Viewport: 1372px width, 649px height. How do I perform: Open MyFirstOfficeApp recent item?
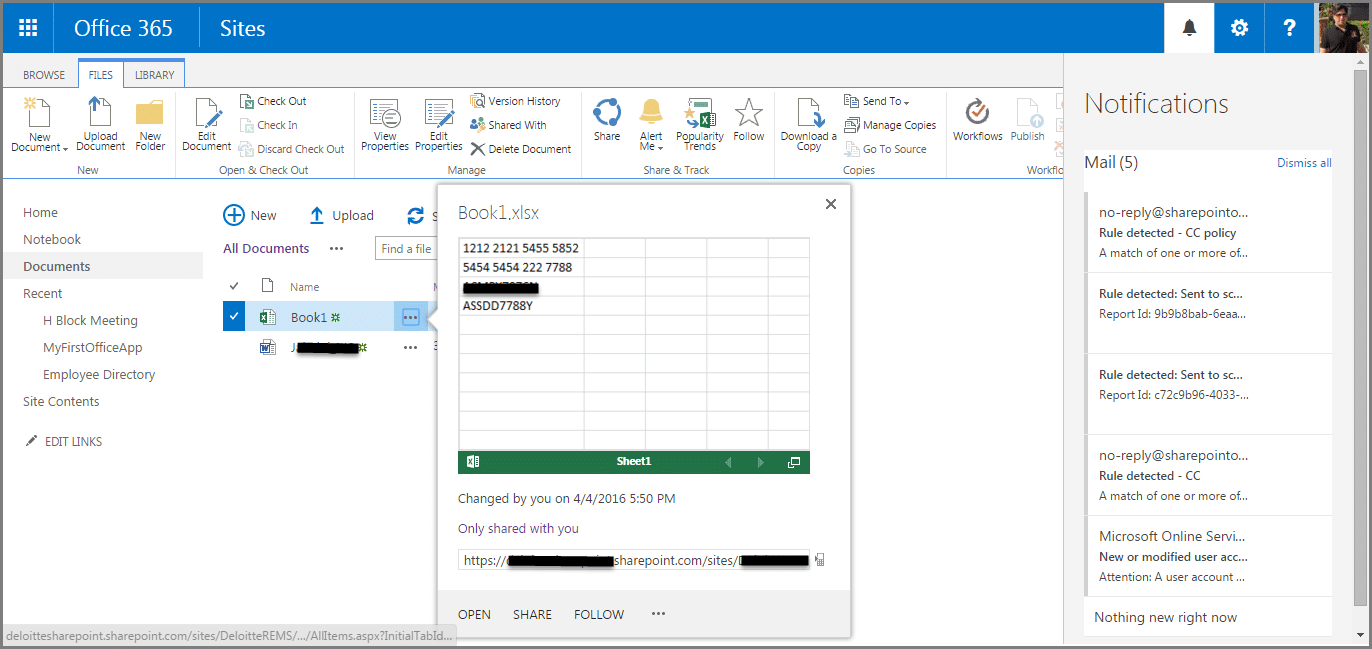(93, 347)
